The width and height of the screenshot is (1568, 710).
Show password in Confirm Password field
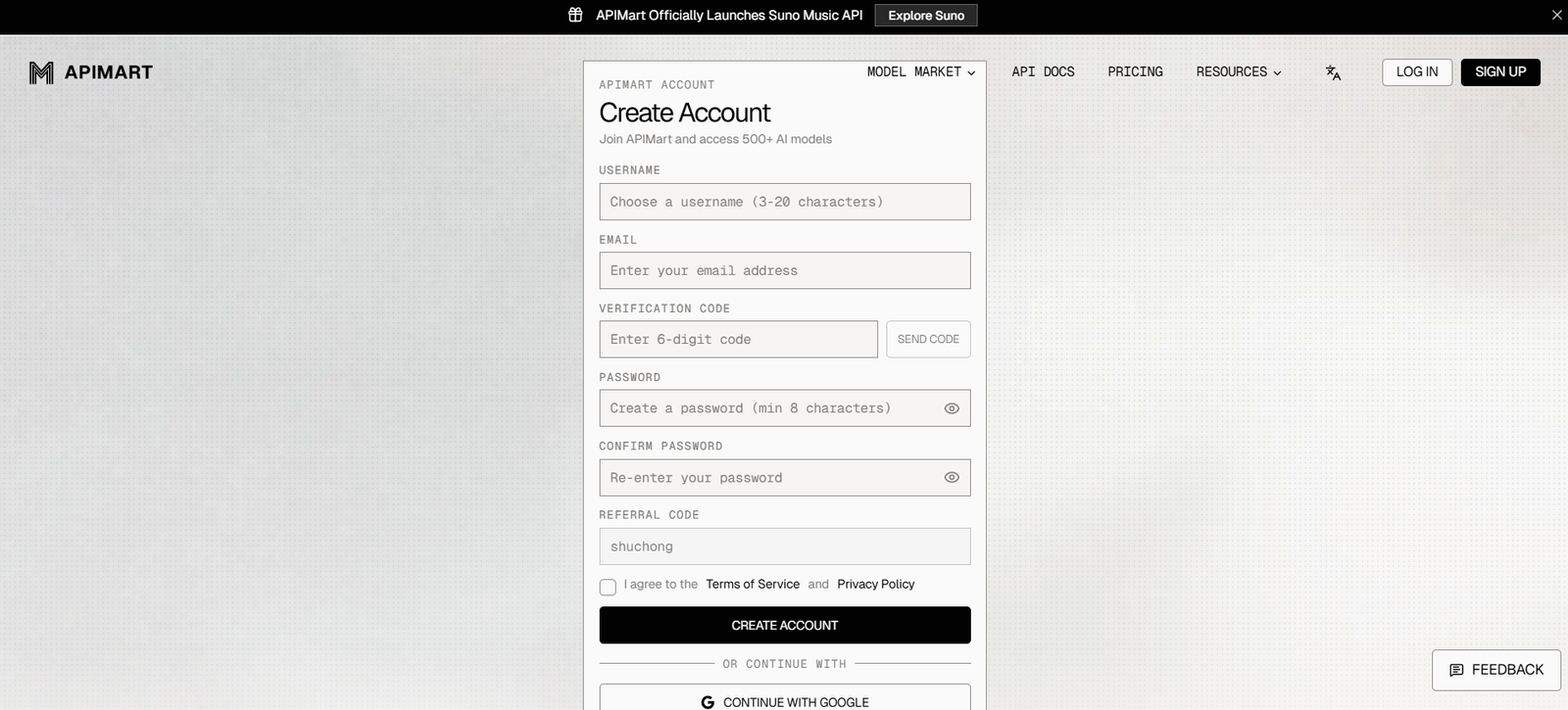[952, 478]
